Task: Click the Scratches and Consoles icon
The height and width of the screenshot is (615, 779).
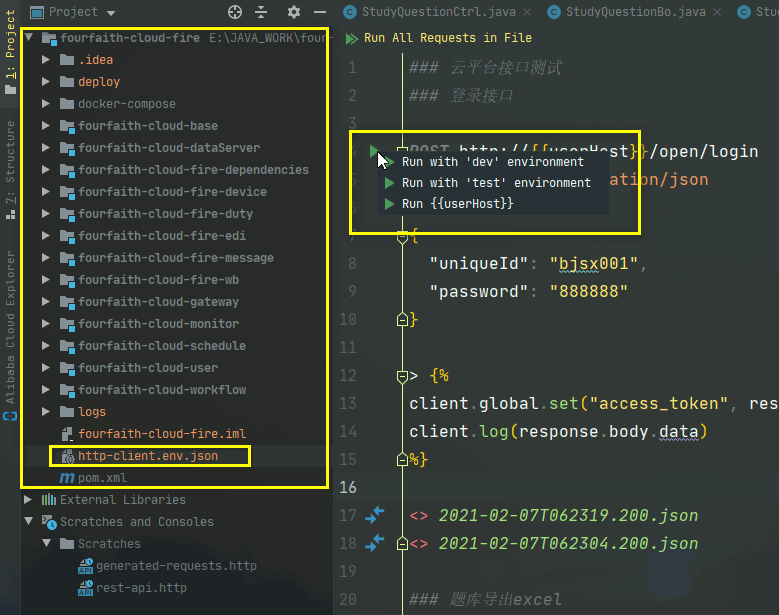Action: point(49,522)
